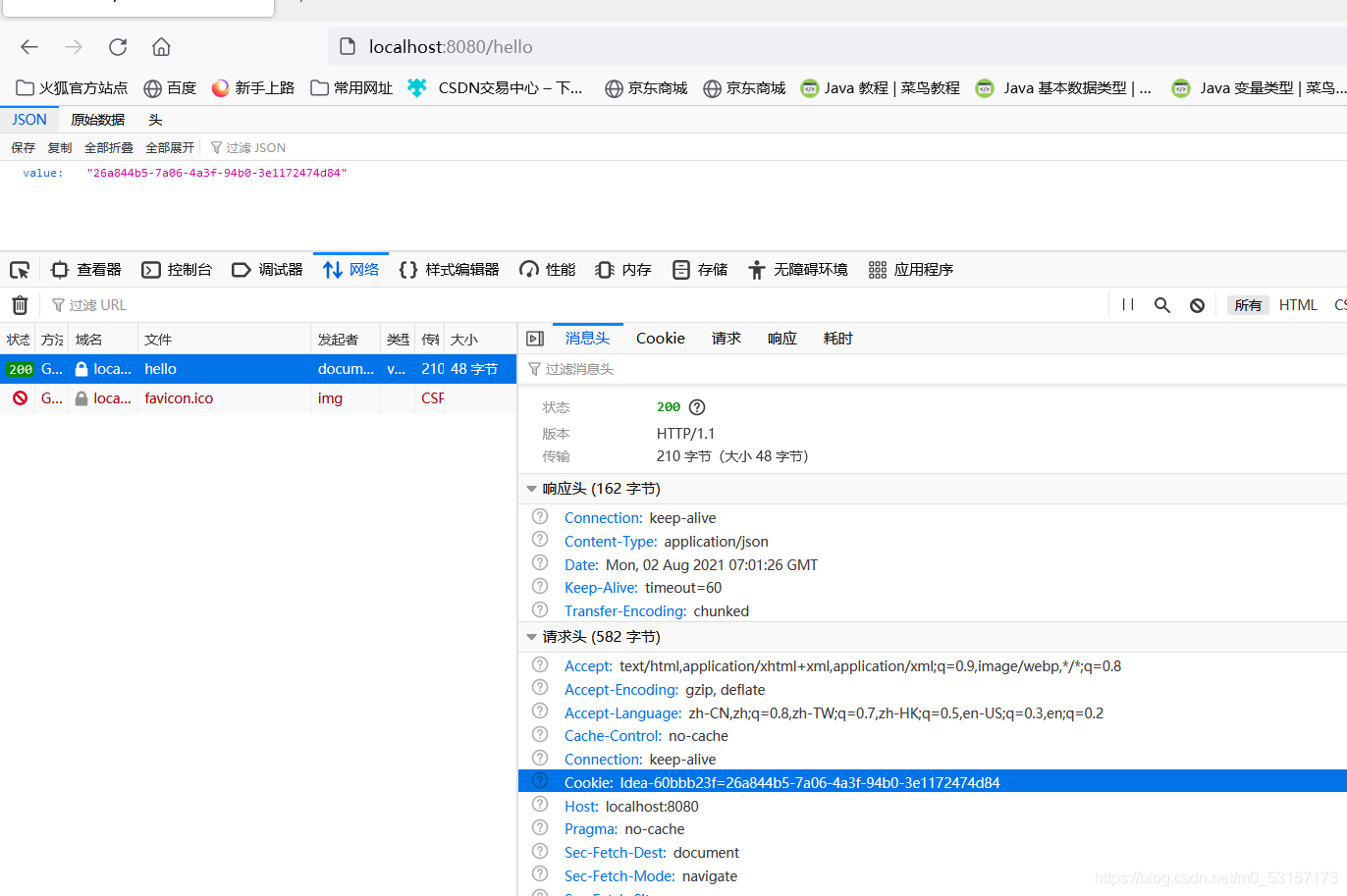Open the browser home page icon
The width and height of the screenshot is (1347, 896).
coord(162,47)
